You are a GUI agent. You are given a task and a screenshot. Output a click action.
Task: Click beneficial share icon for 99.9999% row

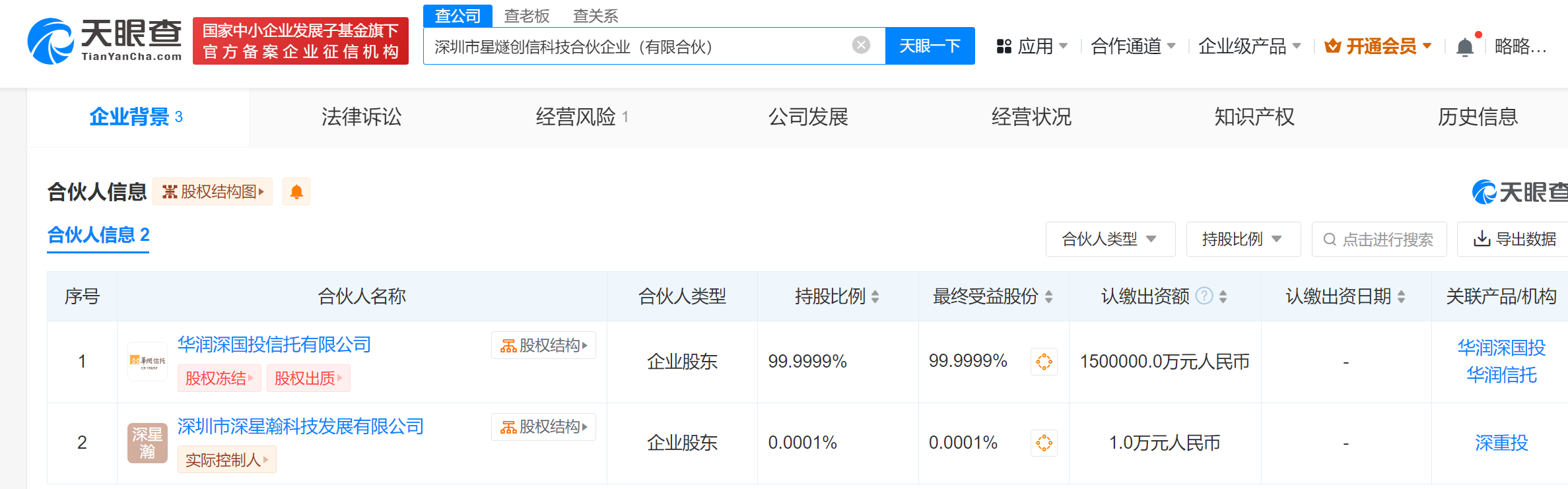tap(1044, 362)
